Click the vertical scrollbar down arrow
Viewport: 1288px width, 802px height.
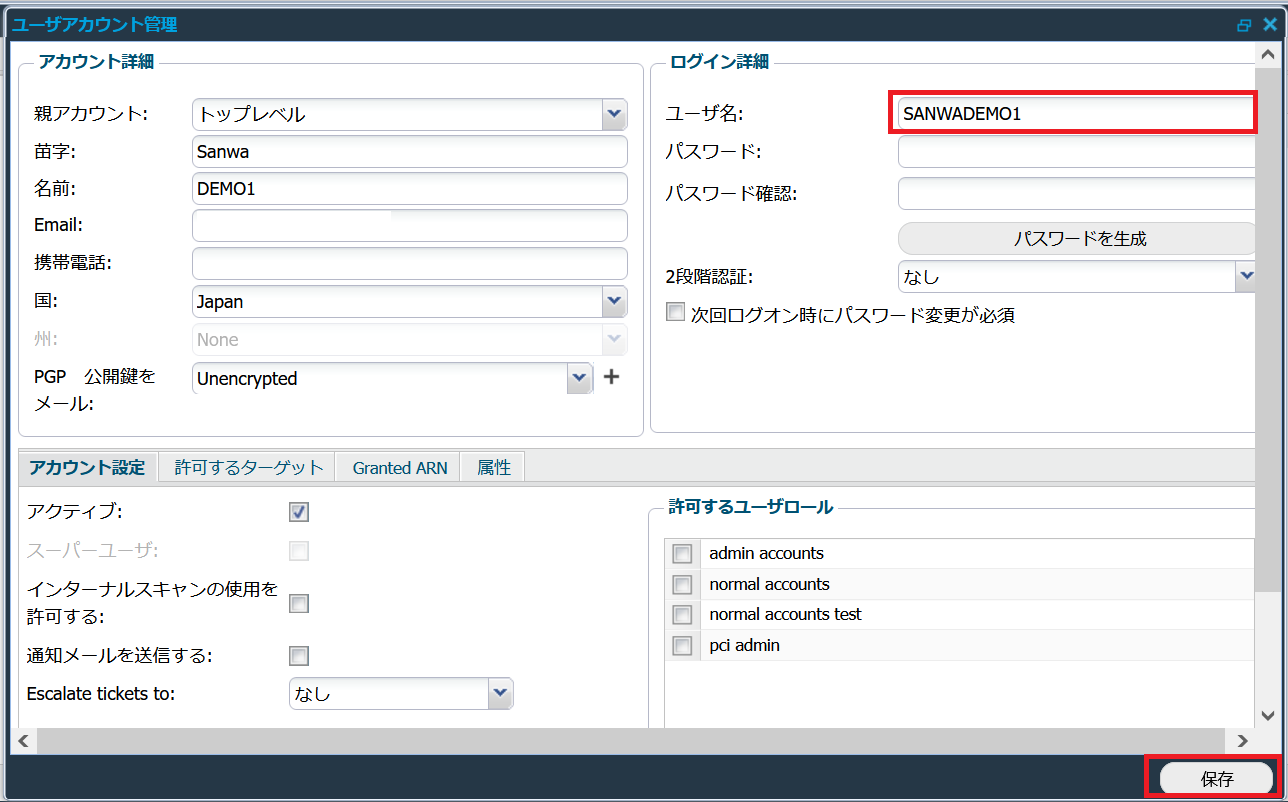[x=1269, y=717]
